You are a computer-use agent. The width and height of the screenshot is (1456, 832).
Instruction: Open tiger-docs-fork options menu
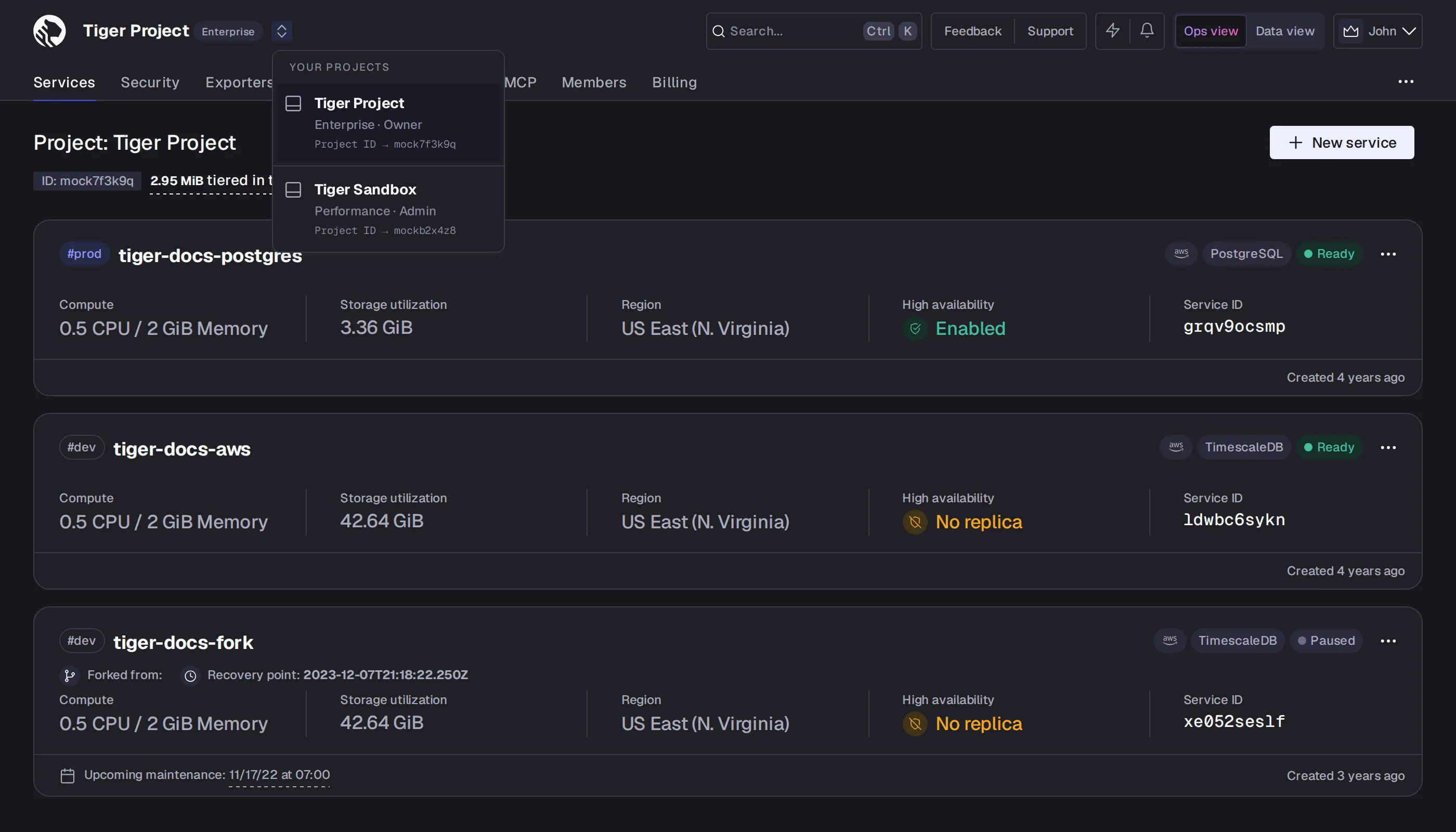coord(1387,641)
